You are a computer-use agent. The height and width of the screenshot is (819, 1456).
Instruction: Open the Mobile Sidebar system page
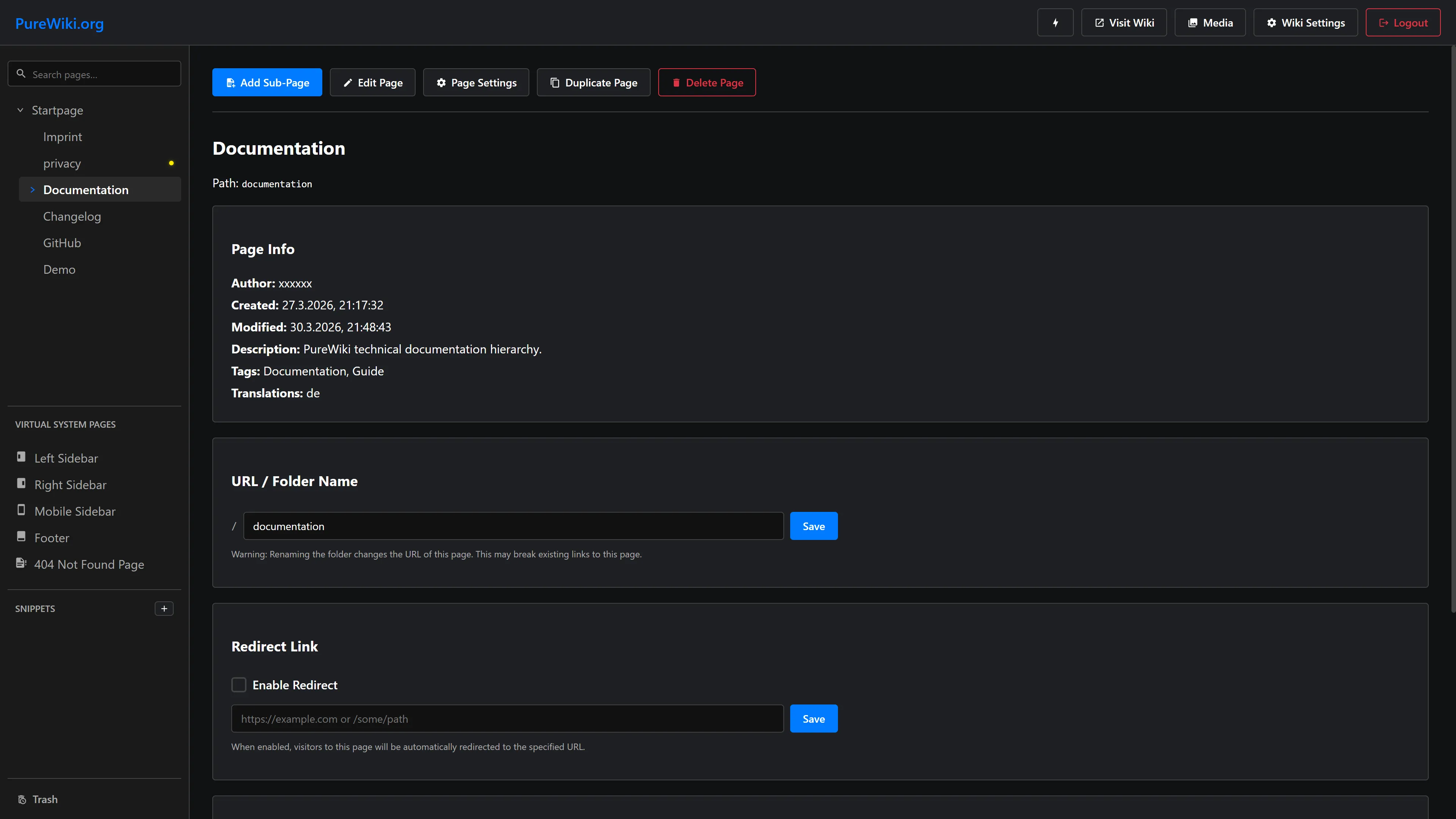point(75,511)
